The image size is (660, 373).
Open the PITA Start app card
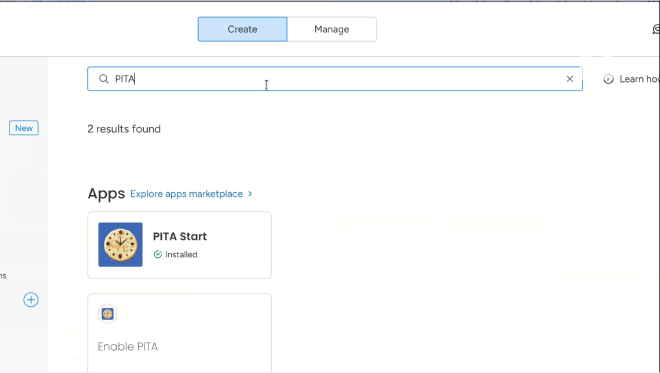(x=179, y=245)
